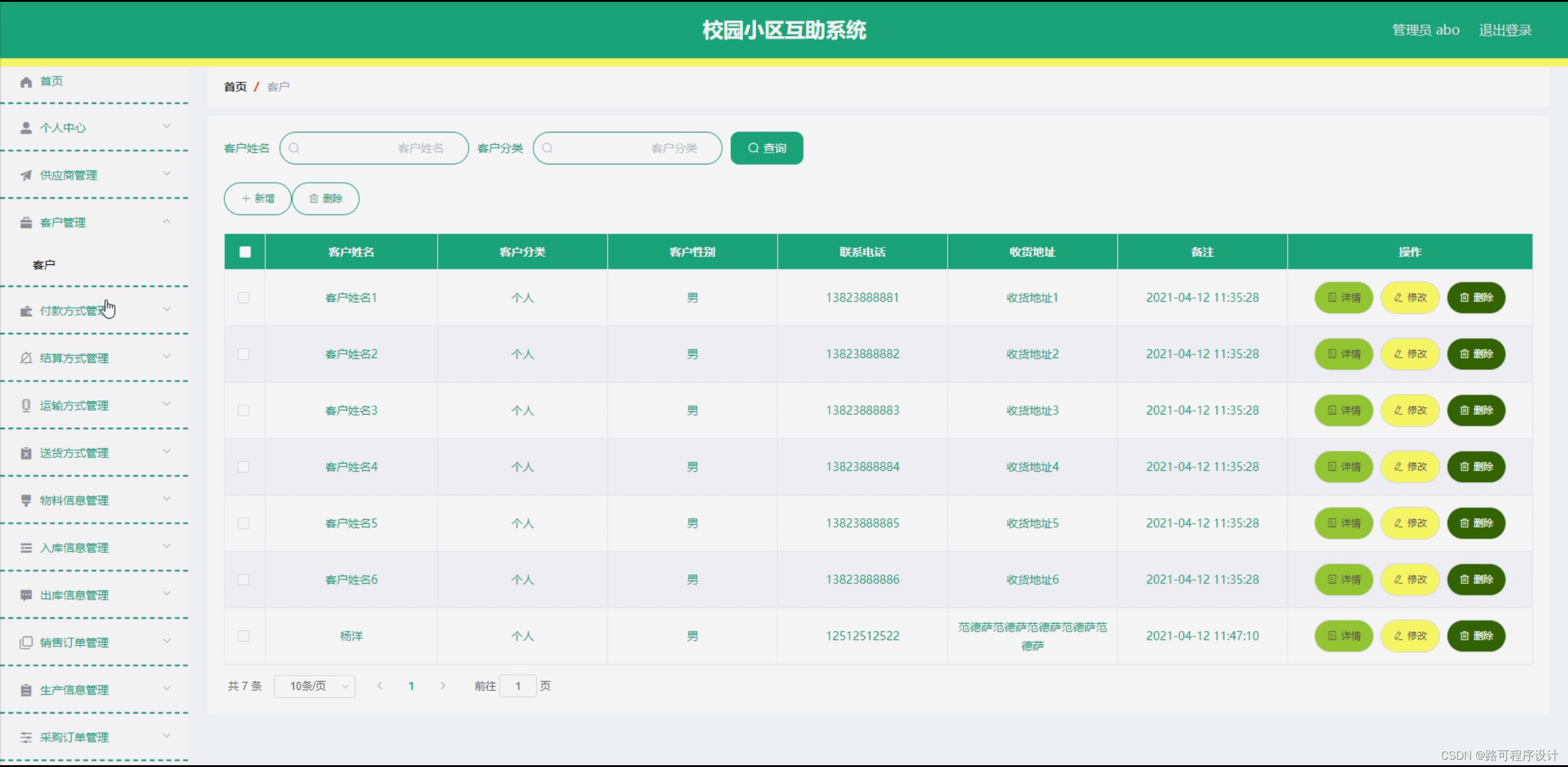Click the 销售订单管理 sidebar icon
The height and width of the screenshot is (767, 1568).
tap(26, 642)
